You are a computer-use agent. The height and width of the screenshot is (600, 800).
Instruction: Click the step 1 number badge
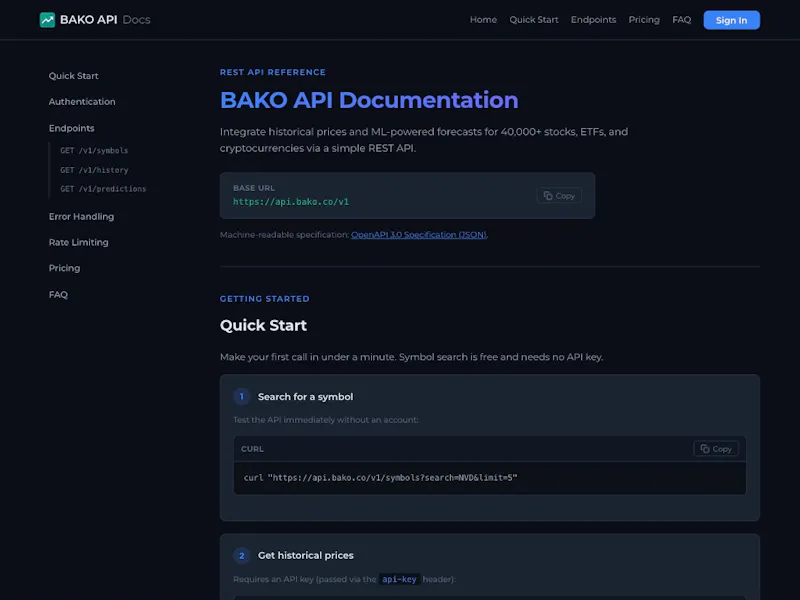[242, 396]
